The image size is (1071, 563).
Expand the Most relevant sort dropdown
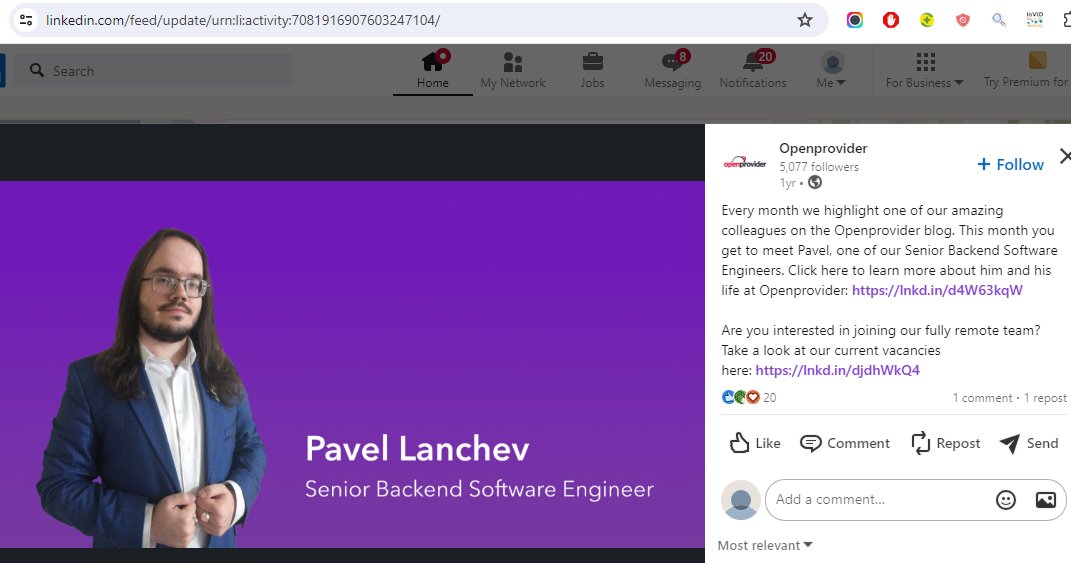[765, 545]
